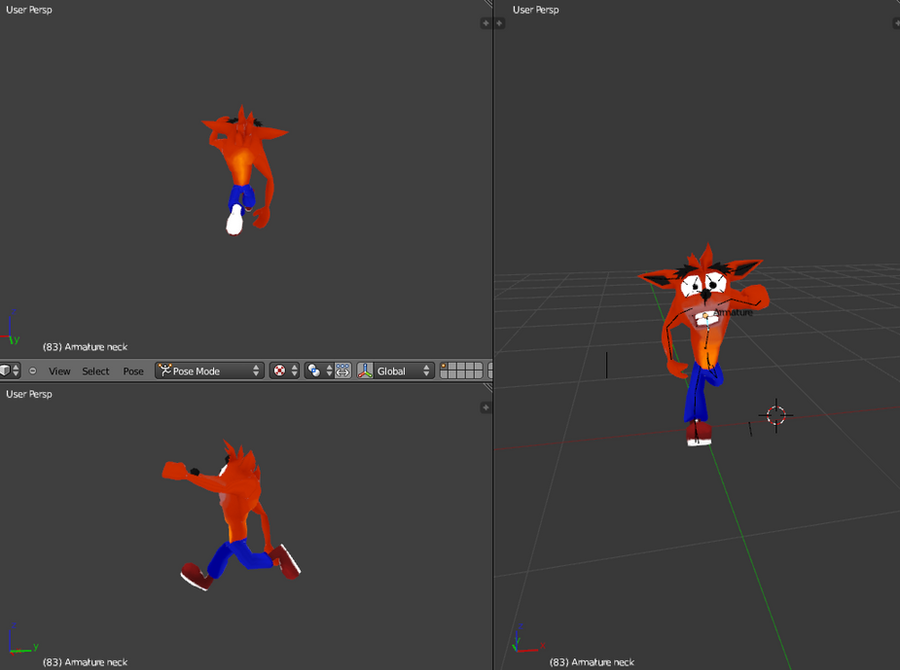Open the View menu in the header
Image resolution: width=900 pixels, height=670 pixels.
click(59, 371)
